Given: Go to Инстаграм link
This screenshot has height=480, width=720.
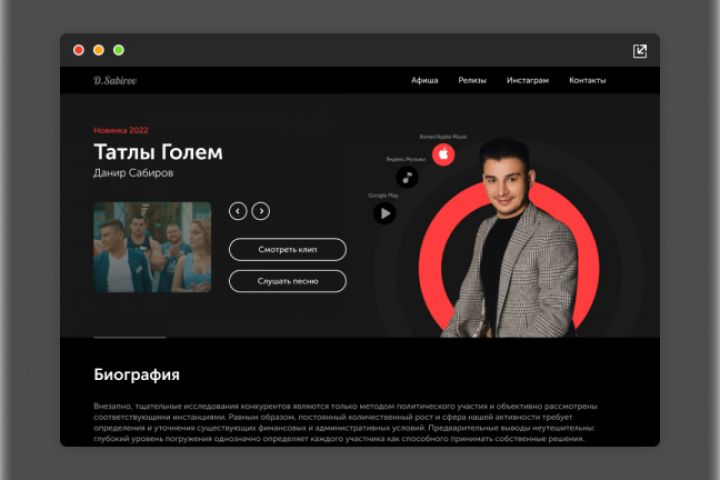Looking at the screenshot, I should (528, 80).
